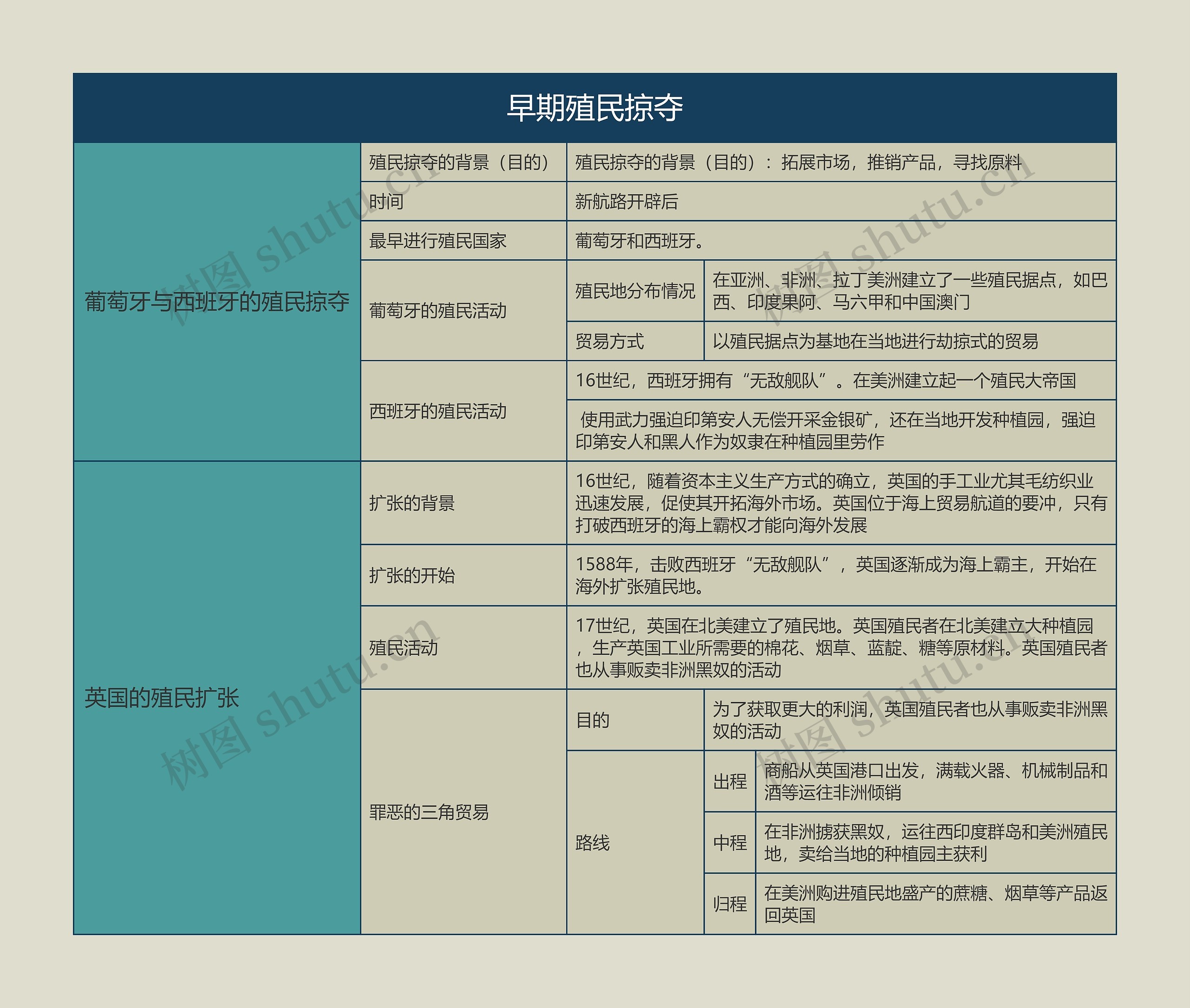The height and width of the screenshot is (1008, 1190).
Task: Click the text 16世纪，随着资本主义生产方式的确立
Action: point(722,481)
